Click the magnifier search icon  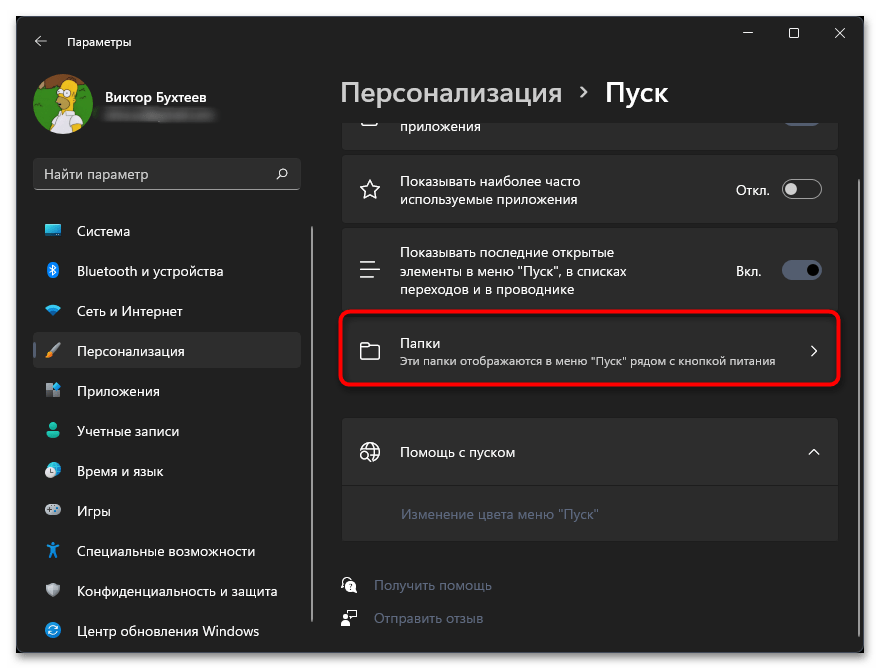tap(282, 174)
